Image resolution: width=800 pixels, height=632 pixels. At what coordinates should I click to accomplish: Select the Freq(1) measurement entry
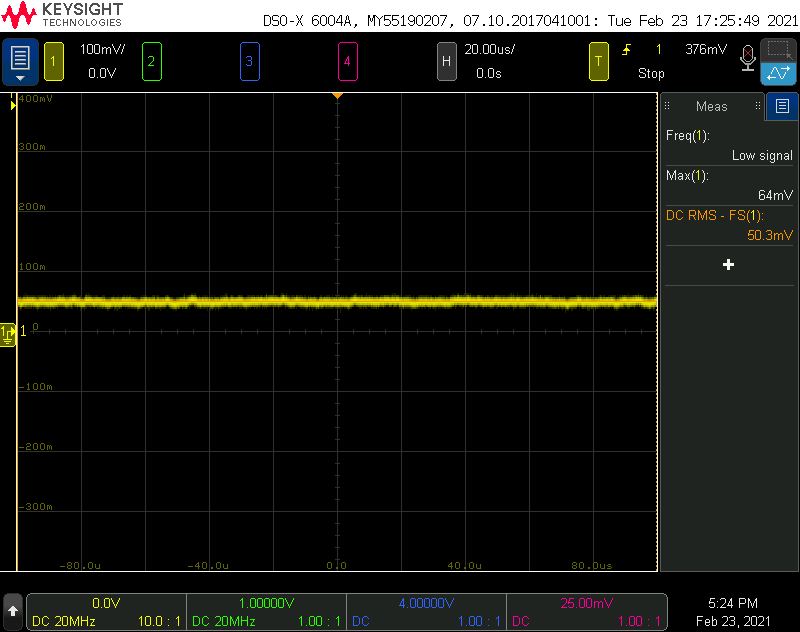click(x=729, y=145)
